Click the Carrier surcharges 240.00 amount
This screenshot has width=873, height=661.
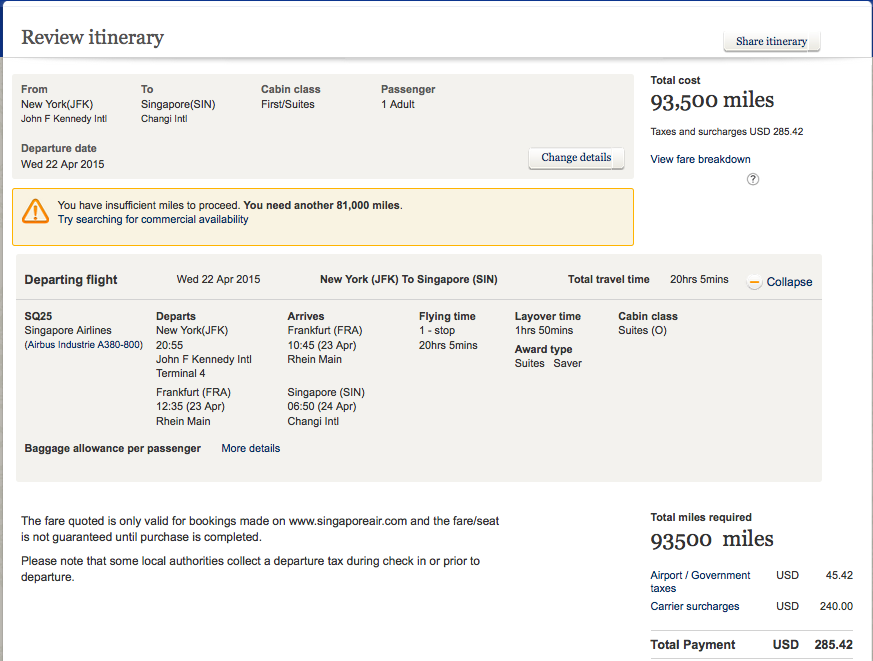pos(836,606)
